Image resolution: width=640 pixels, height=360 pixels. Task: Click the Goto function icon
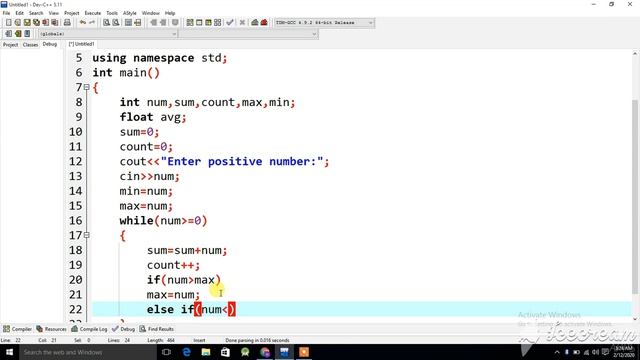click(x=129, y=22)
